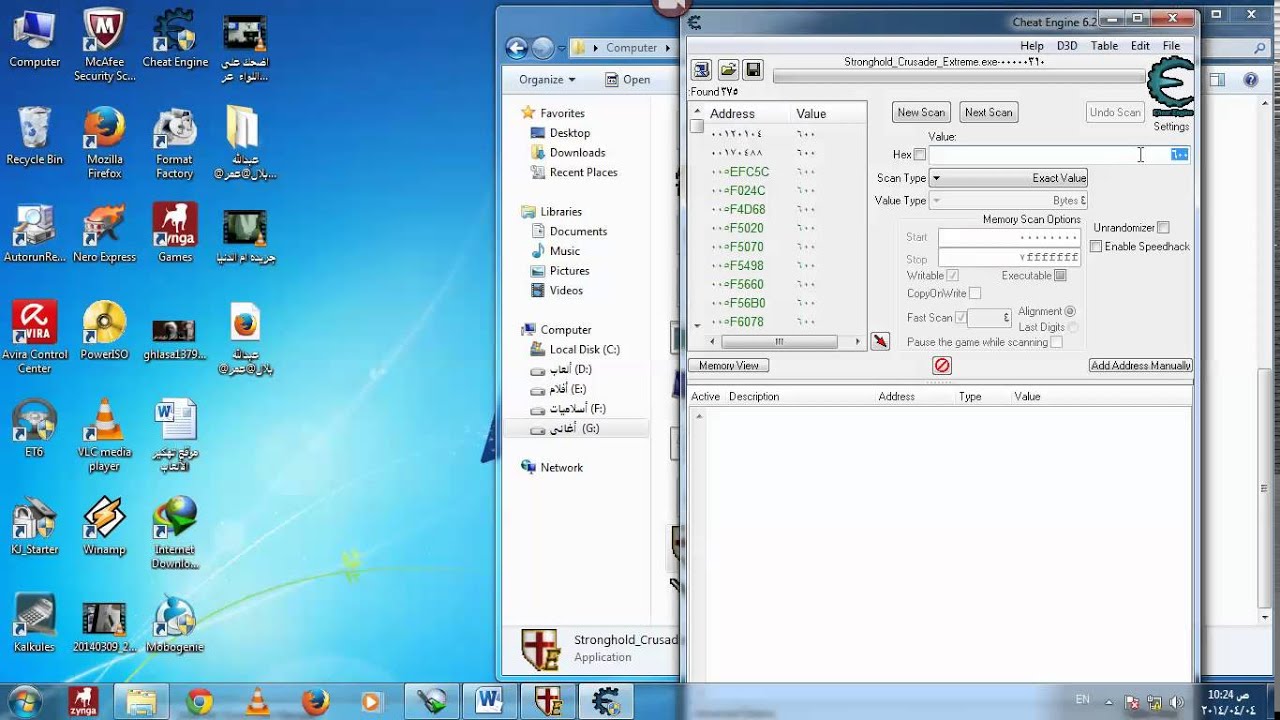Open Cheat Engine Help menu

[x=1032, y=46]
